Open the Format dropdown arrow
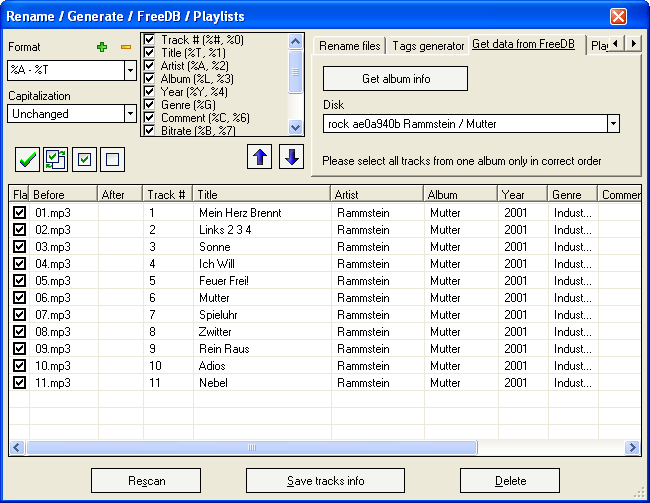 [130, 70]
